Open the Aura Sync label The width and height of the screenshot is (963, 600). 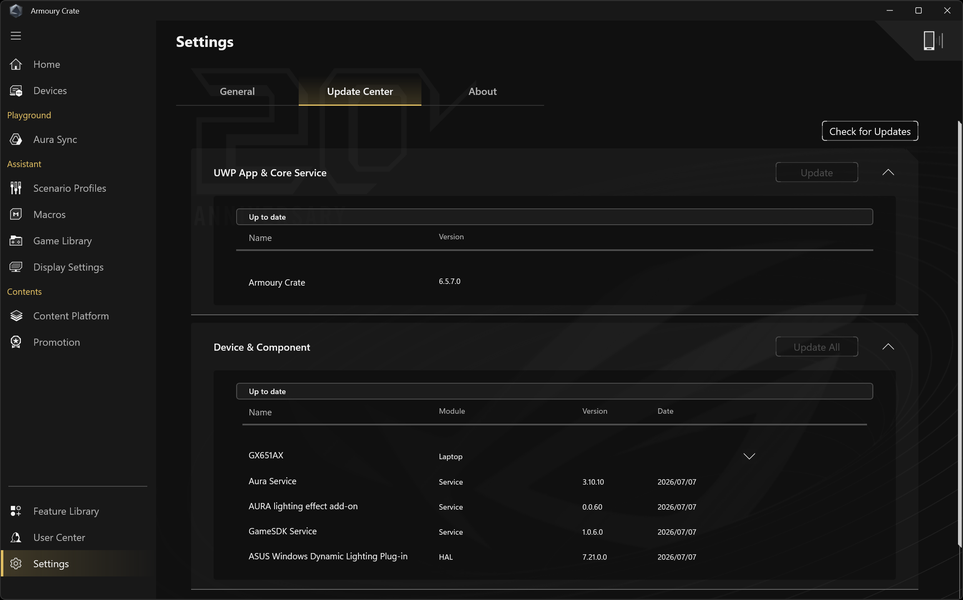coord(55,140)
